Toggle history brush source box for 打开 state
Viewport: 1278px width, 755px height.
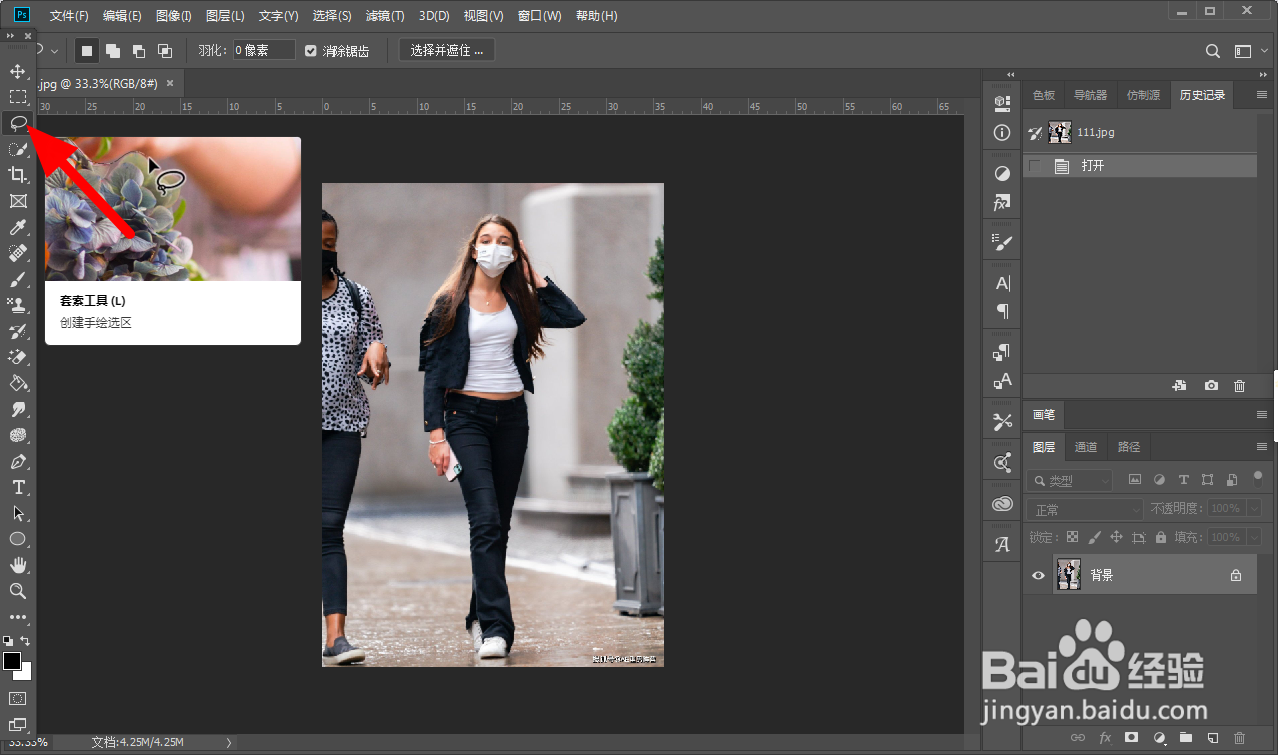tap(1035, 166)
